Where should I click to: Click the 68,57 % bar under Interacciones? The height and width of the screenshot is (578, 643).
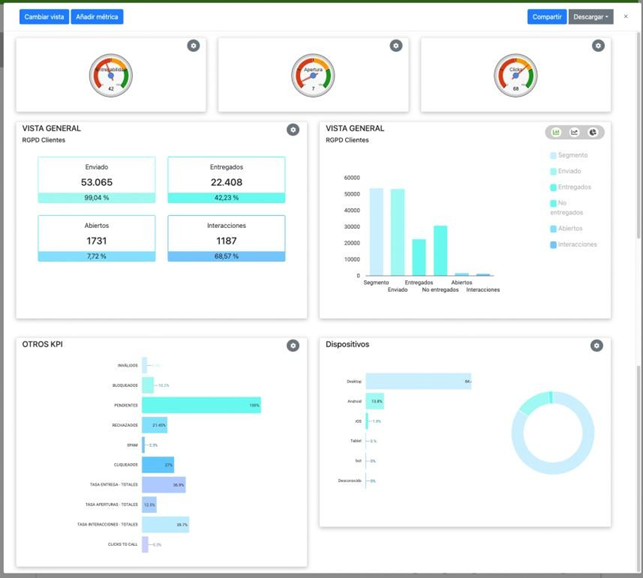click(226, 256)
